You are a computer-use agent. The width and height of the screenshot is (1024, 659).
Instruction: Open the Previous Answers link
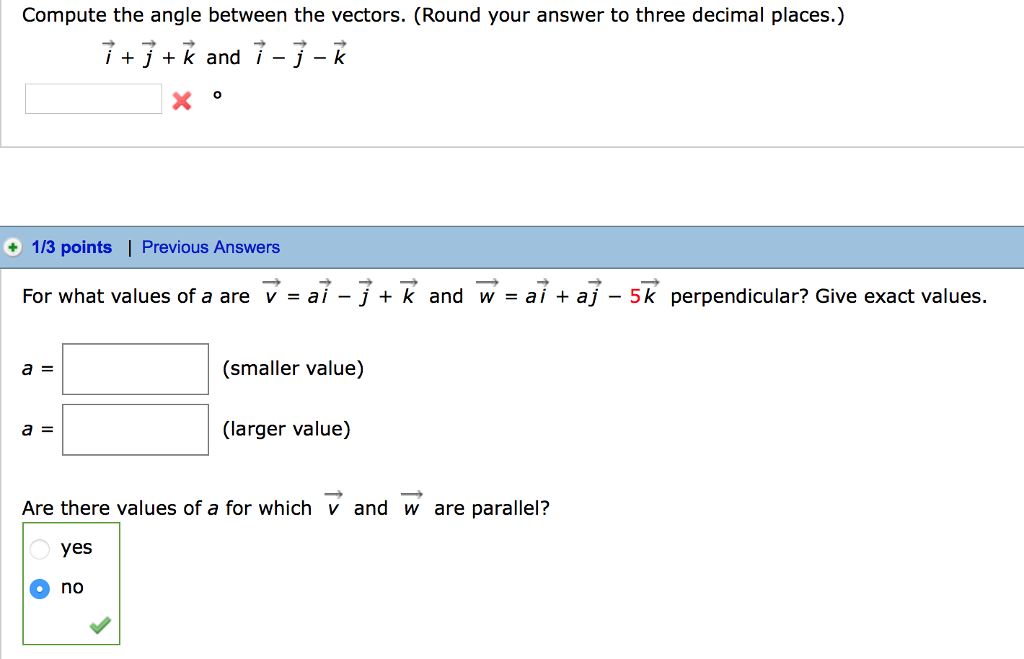click(210, 246)
